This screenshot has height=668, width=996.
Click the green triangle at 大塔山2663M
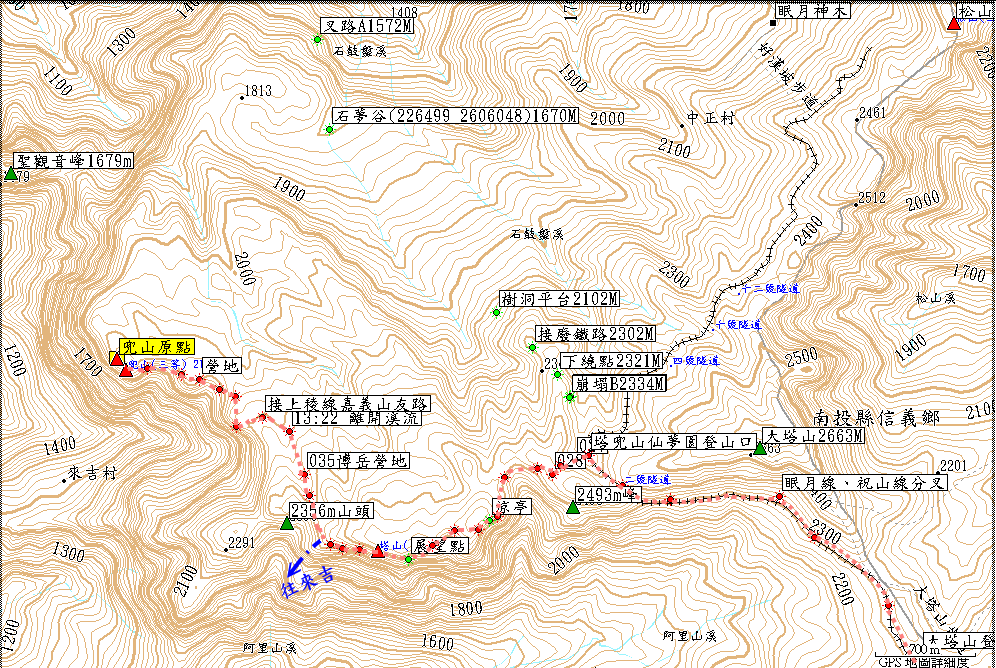[760, 448]
